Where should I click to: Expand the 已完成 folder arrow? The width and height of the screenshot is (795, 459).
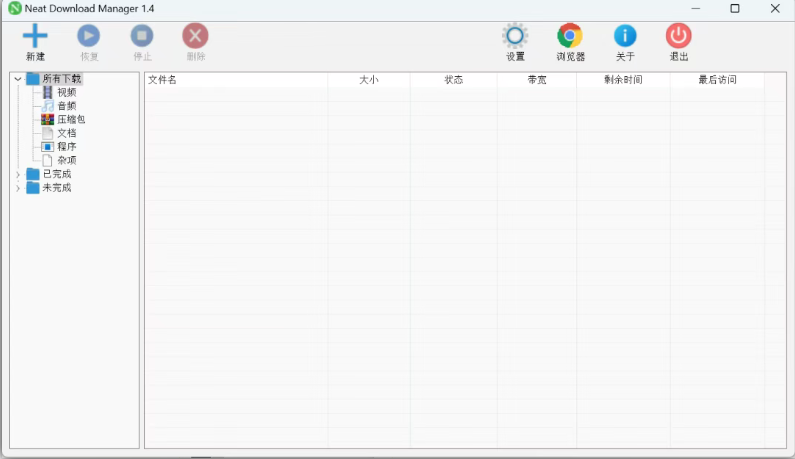18,175
